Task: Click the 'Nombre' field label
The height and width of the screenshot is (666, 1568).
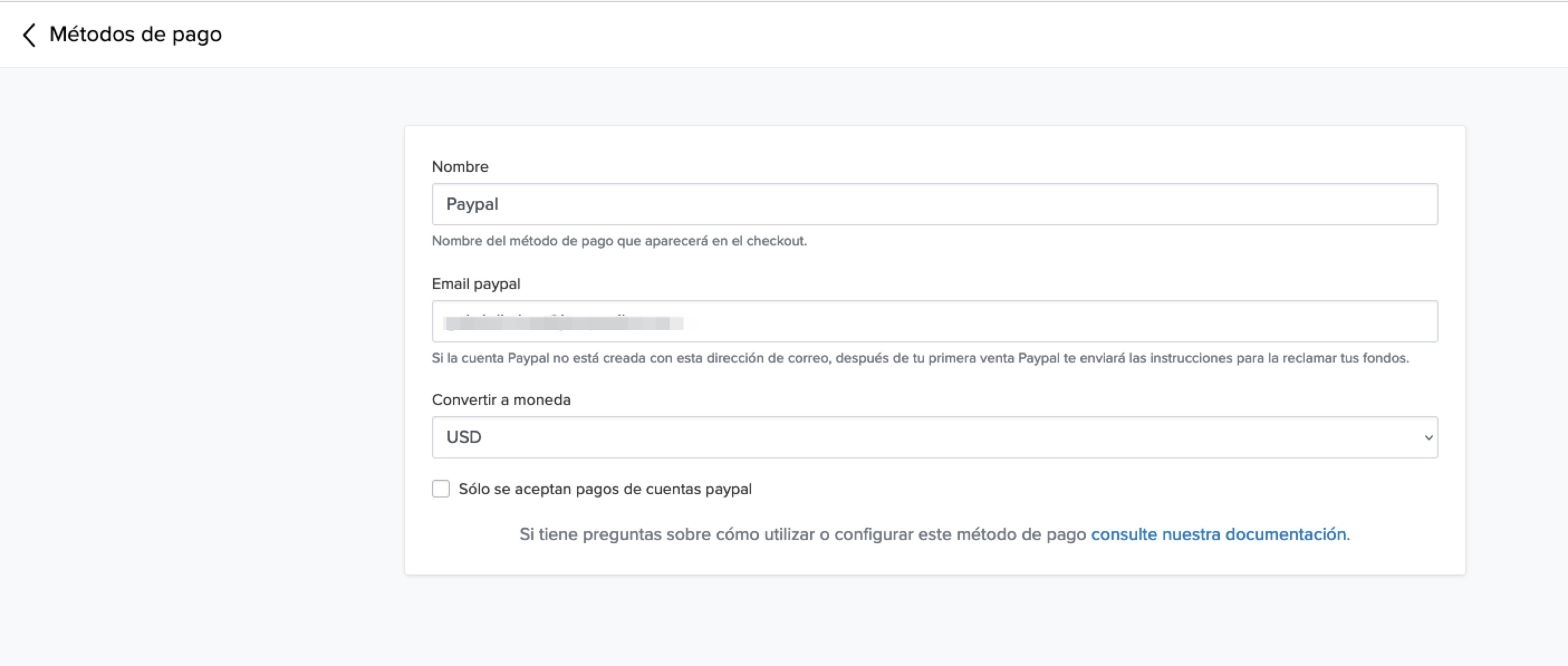Action: (460, 167)
